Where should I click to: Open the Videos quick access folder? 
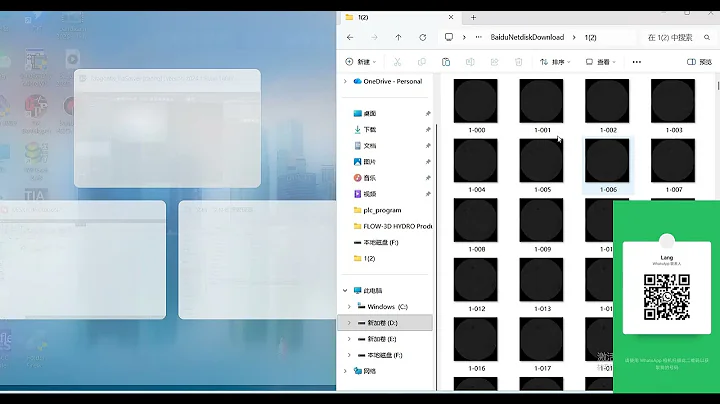(365, 194)
